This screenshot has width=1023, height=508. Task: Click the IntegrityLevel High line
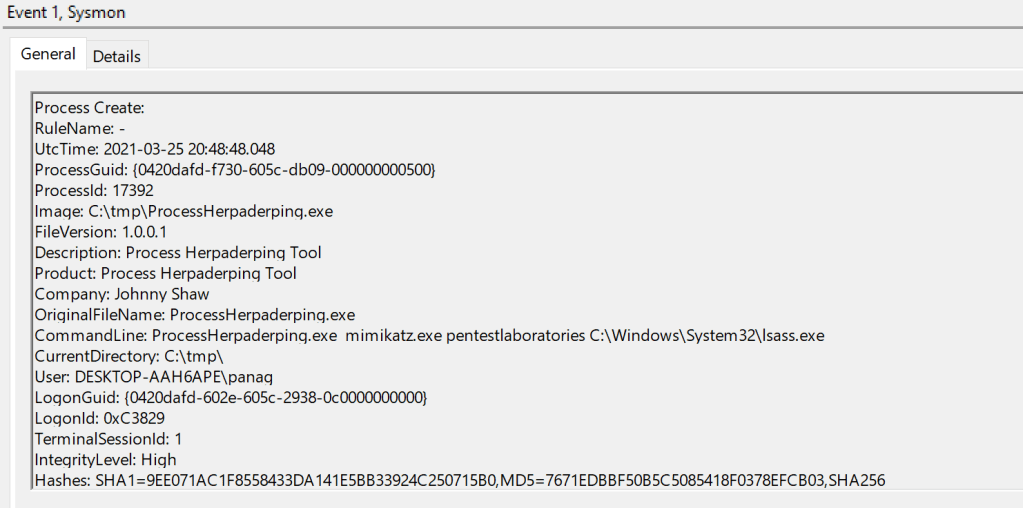(x=105, y=460)
